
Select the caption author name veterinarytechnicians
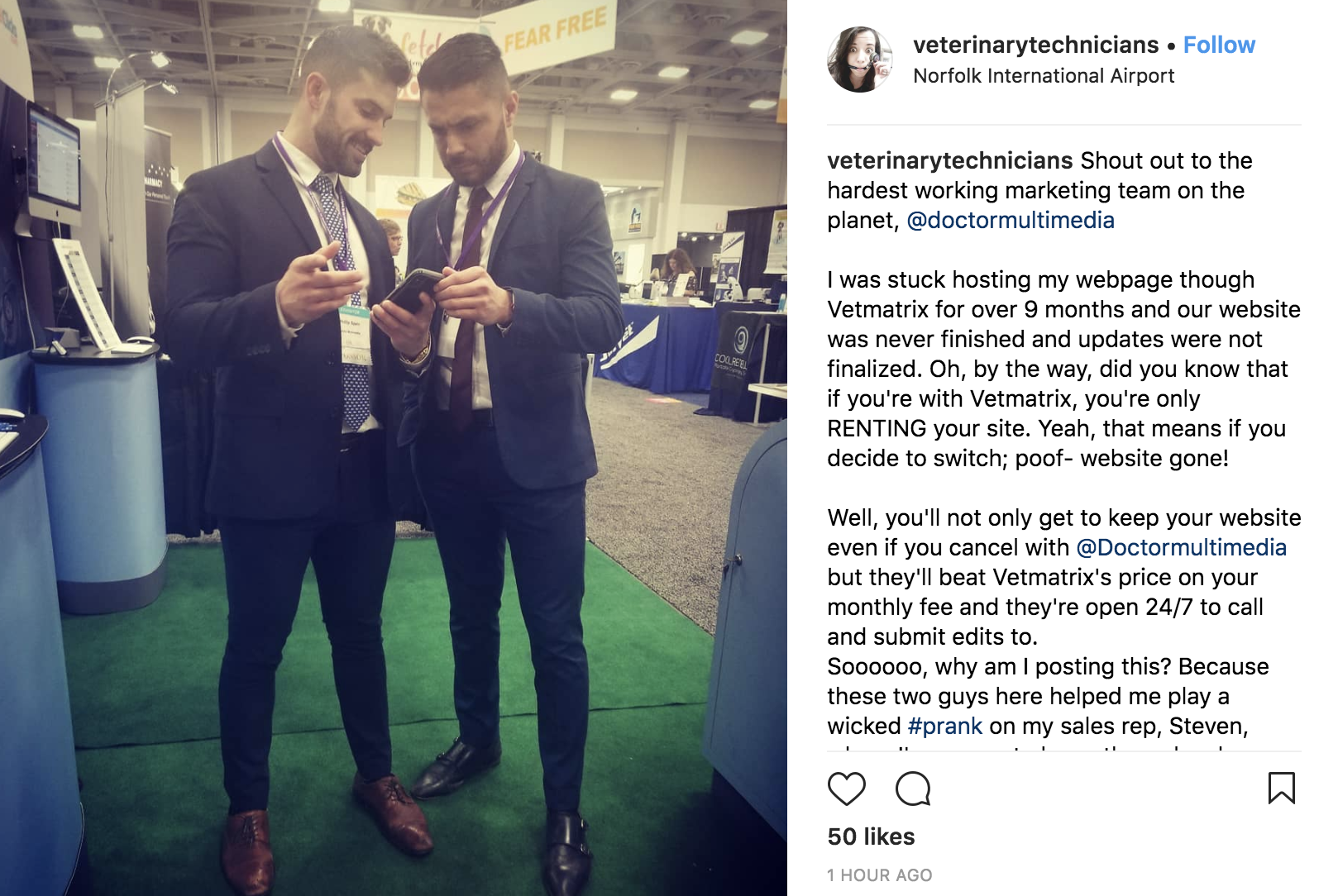coord(950,160)
